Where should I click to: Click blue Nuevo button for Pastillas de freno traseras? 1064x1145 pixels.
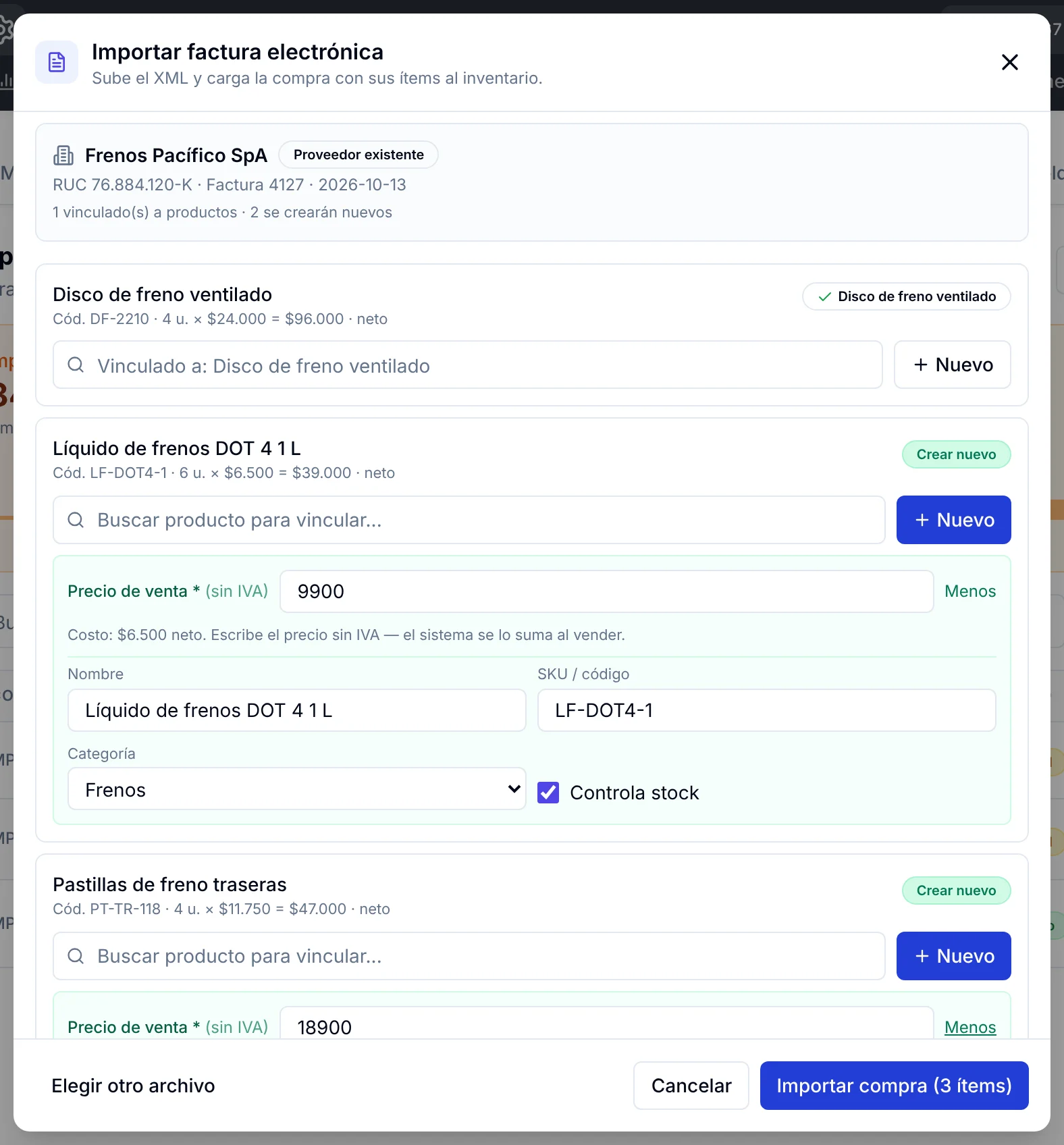pos(954,956)
